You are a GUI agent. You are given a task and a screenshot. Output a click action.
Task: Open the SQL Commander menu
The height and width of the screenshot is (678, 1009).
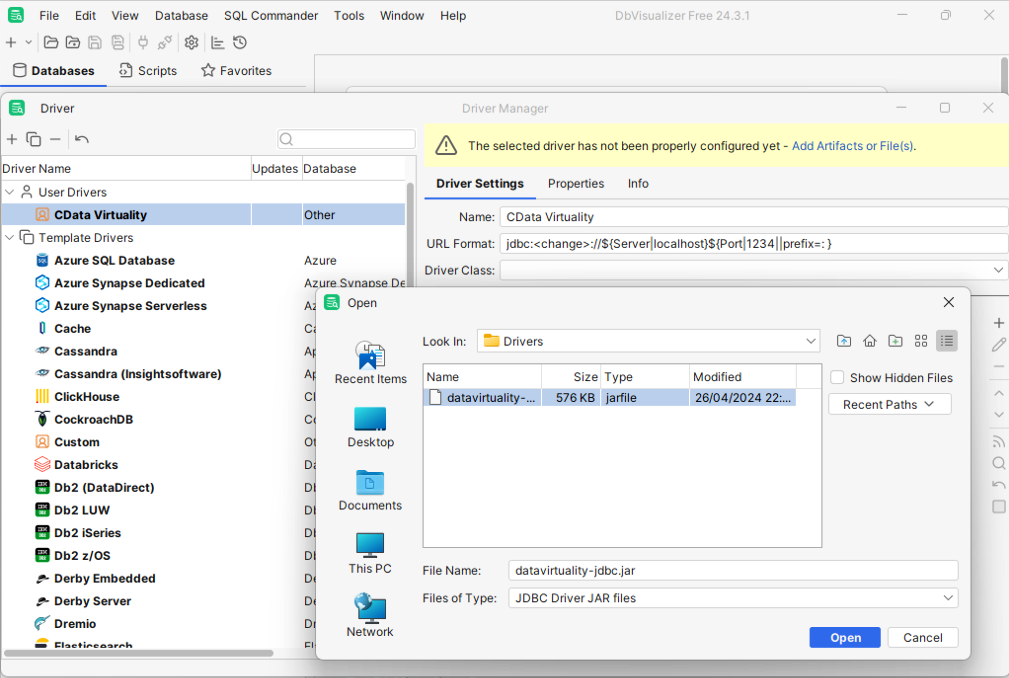pos(271,16)
